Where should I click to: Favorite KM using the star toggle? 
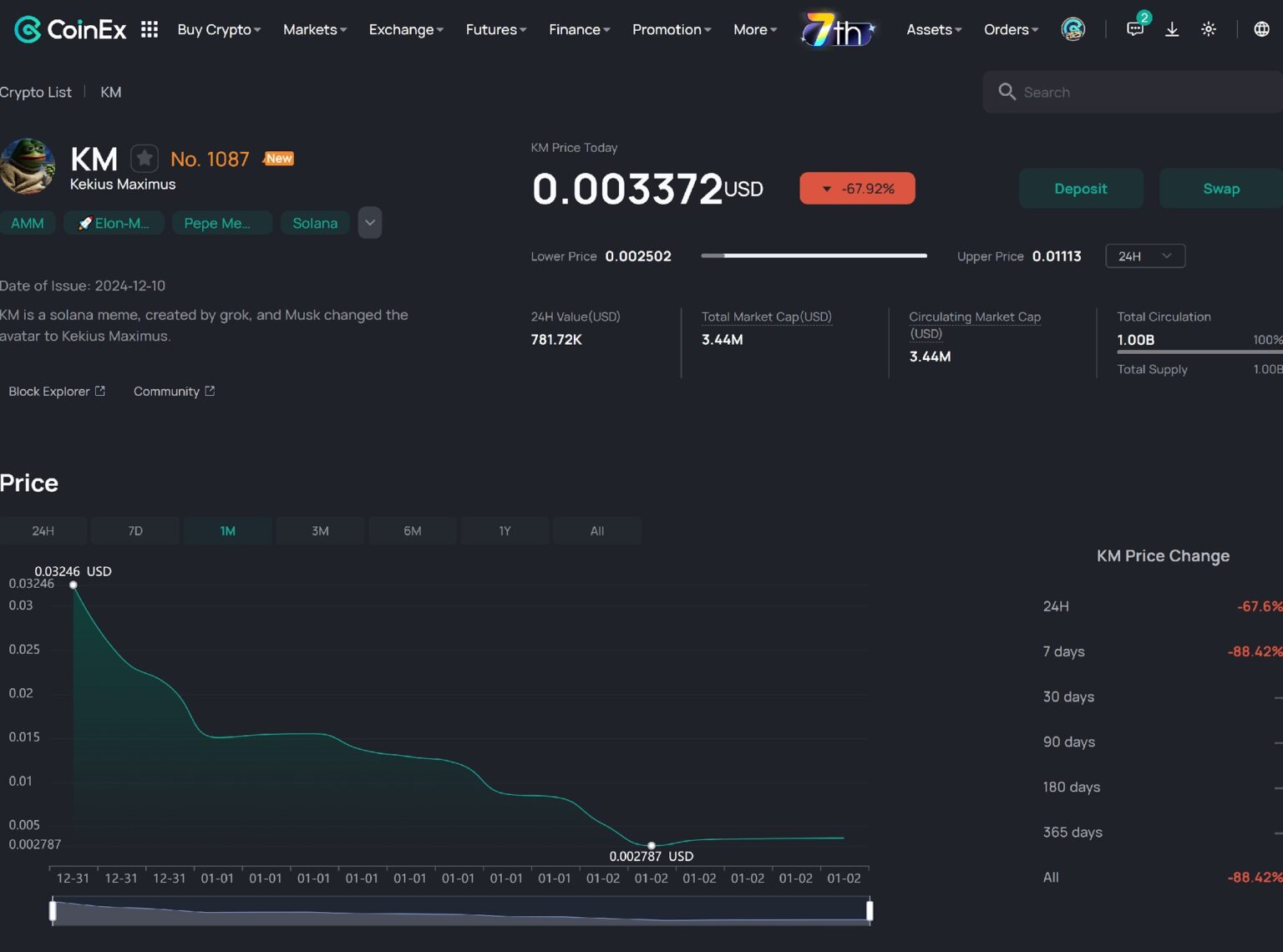click(x=145, y=158)
